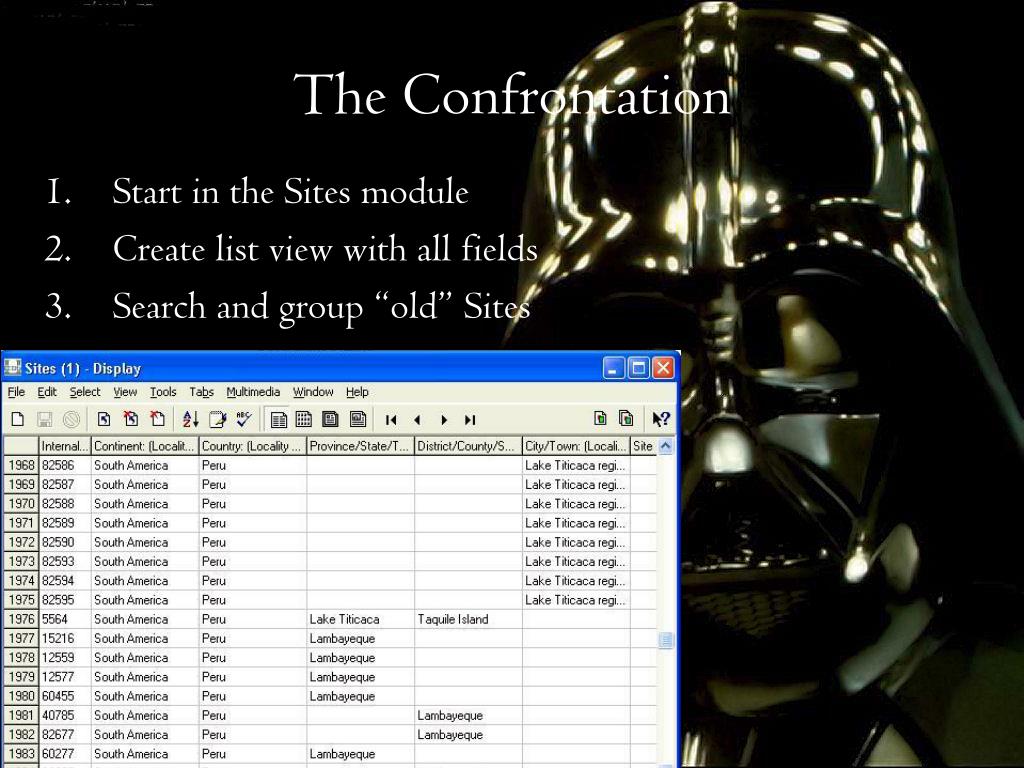
Task: Click Lambayeque district in row 1981
Action: coord(468,715)
